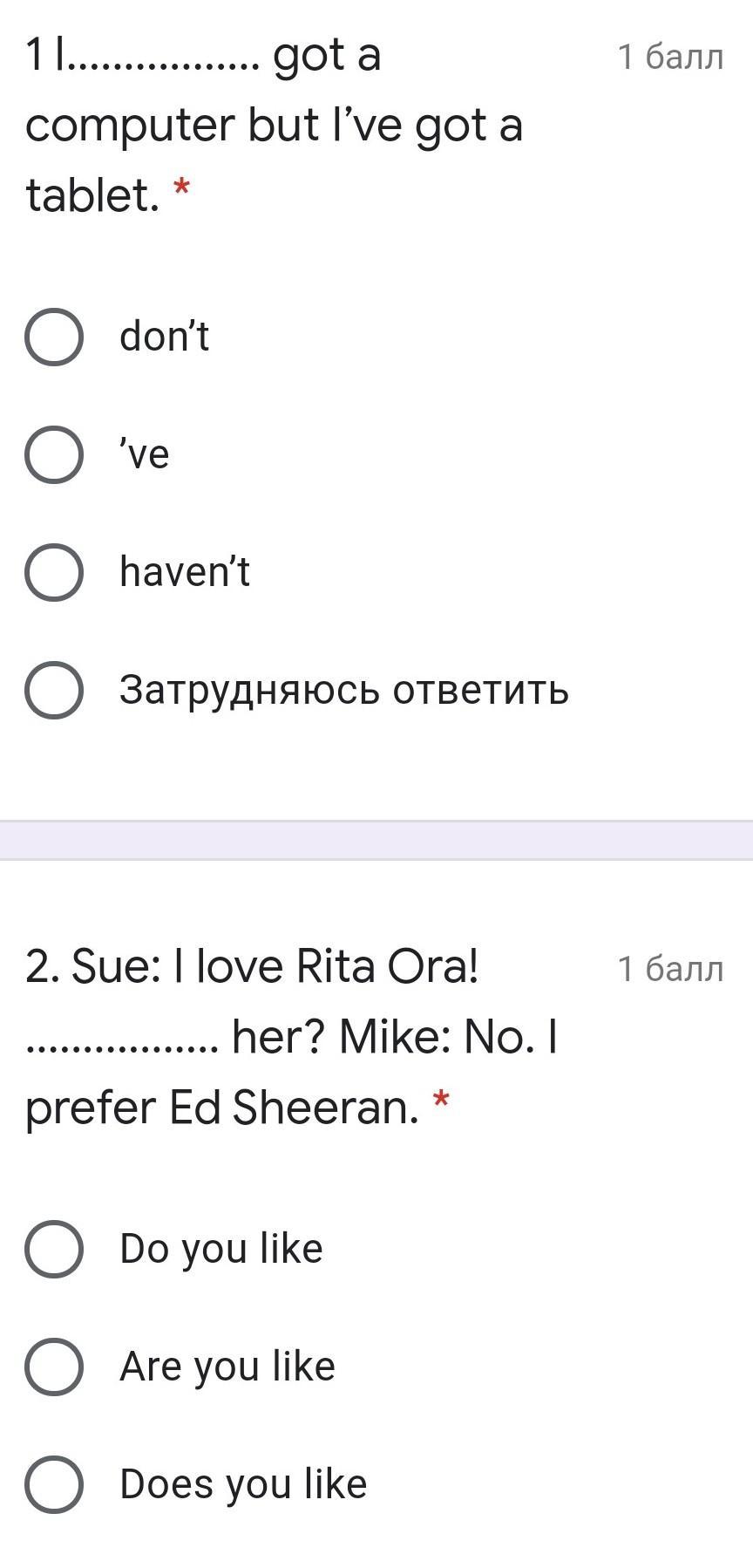This screenshot has width=753, height=1568.
Task: Click the red required asterisk after "tablet."
Action: (181, 188)
